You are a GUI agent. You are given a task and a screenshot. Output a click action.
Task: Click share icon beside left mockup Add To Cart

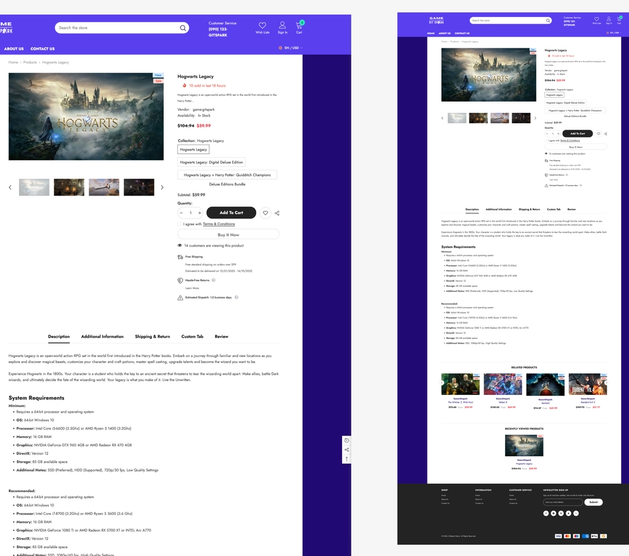[277, 213]
